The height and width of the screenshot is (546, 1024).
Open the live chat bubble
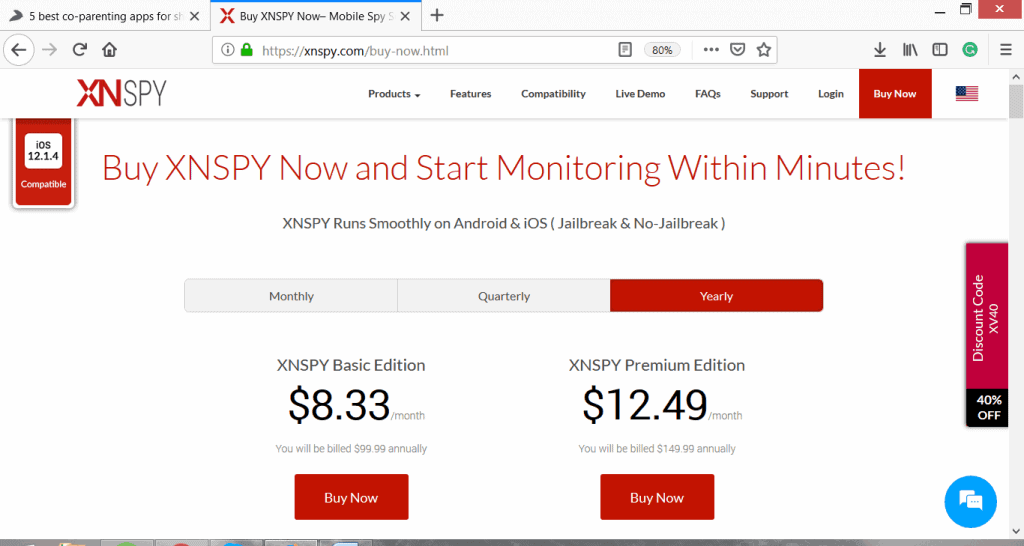coord(970,502)
